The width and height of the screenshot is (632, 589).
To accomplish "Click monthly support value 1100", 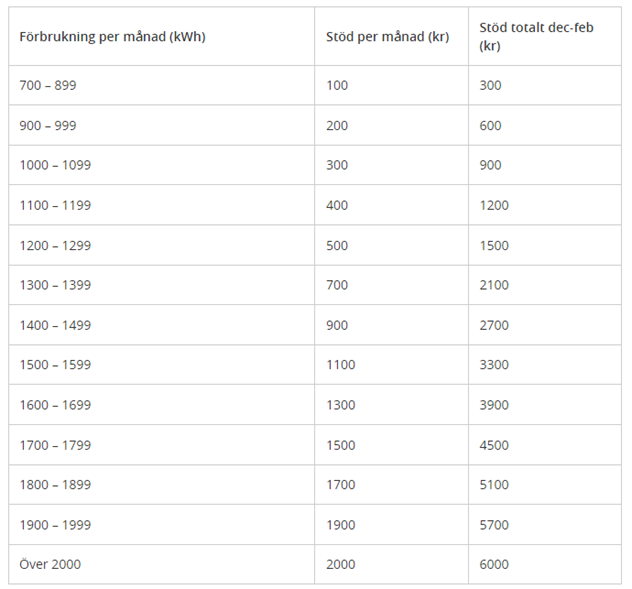I will (341, 365).
